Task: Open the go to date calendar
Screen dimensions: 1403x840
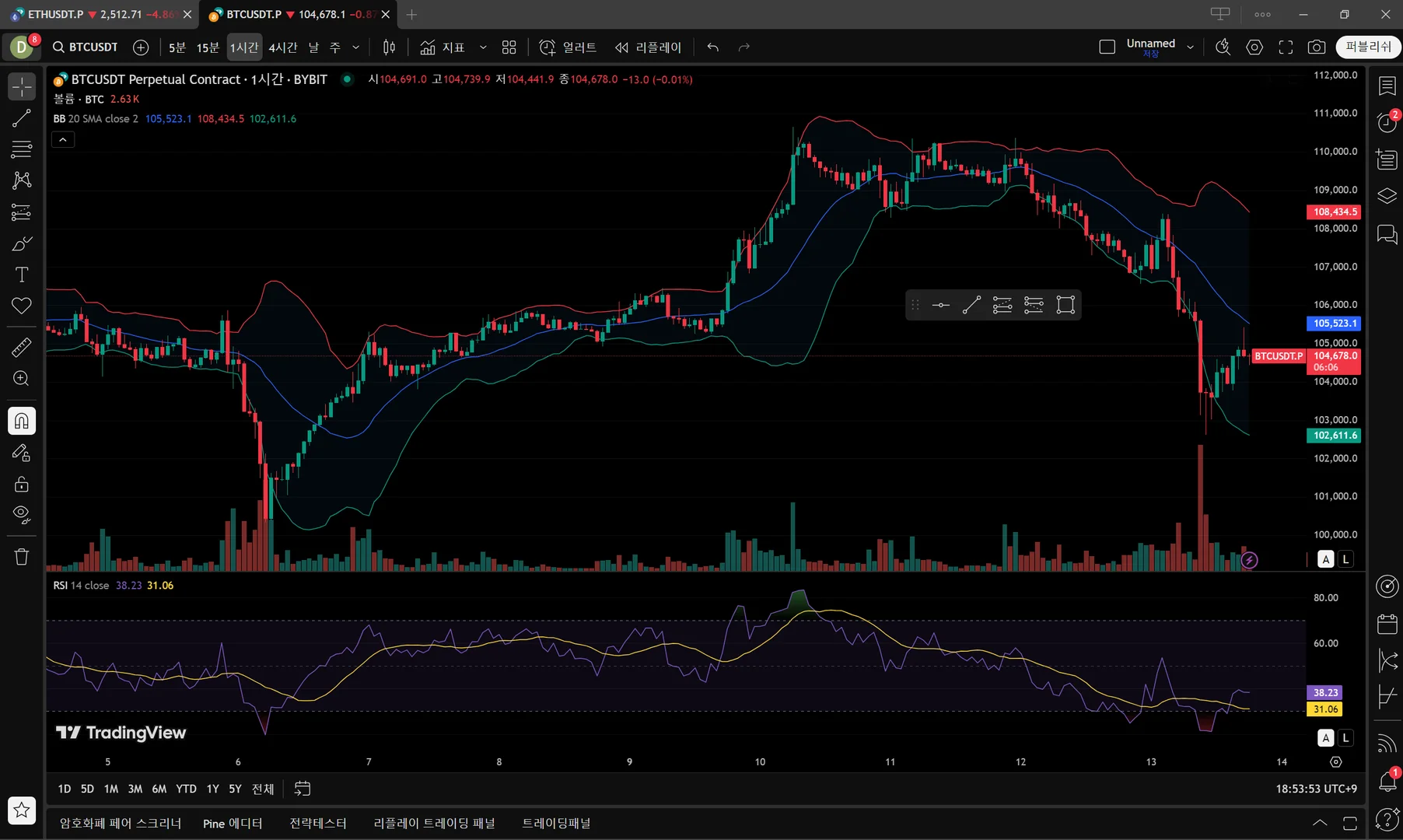Action: click(x=303, y=789)
